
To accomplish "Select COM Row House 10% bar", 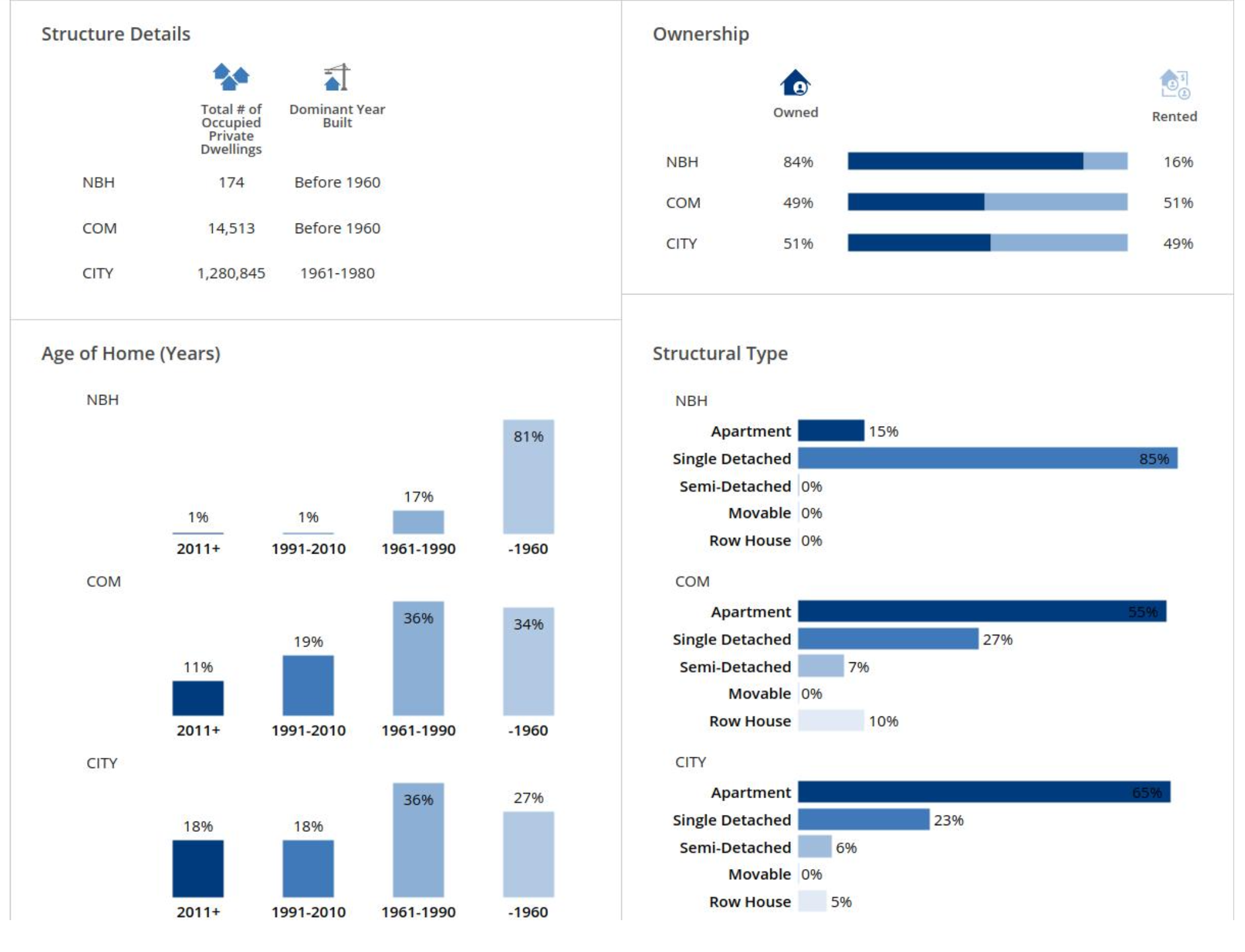I will [x=830, y=721].
